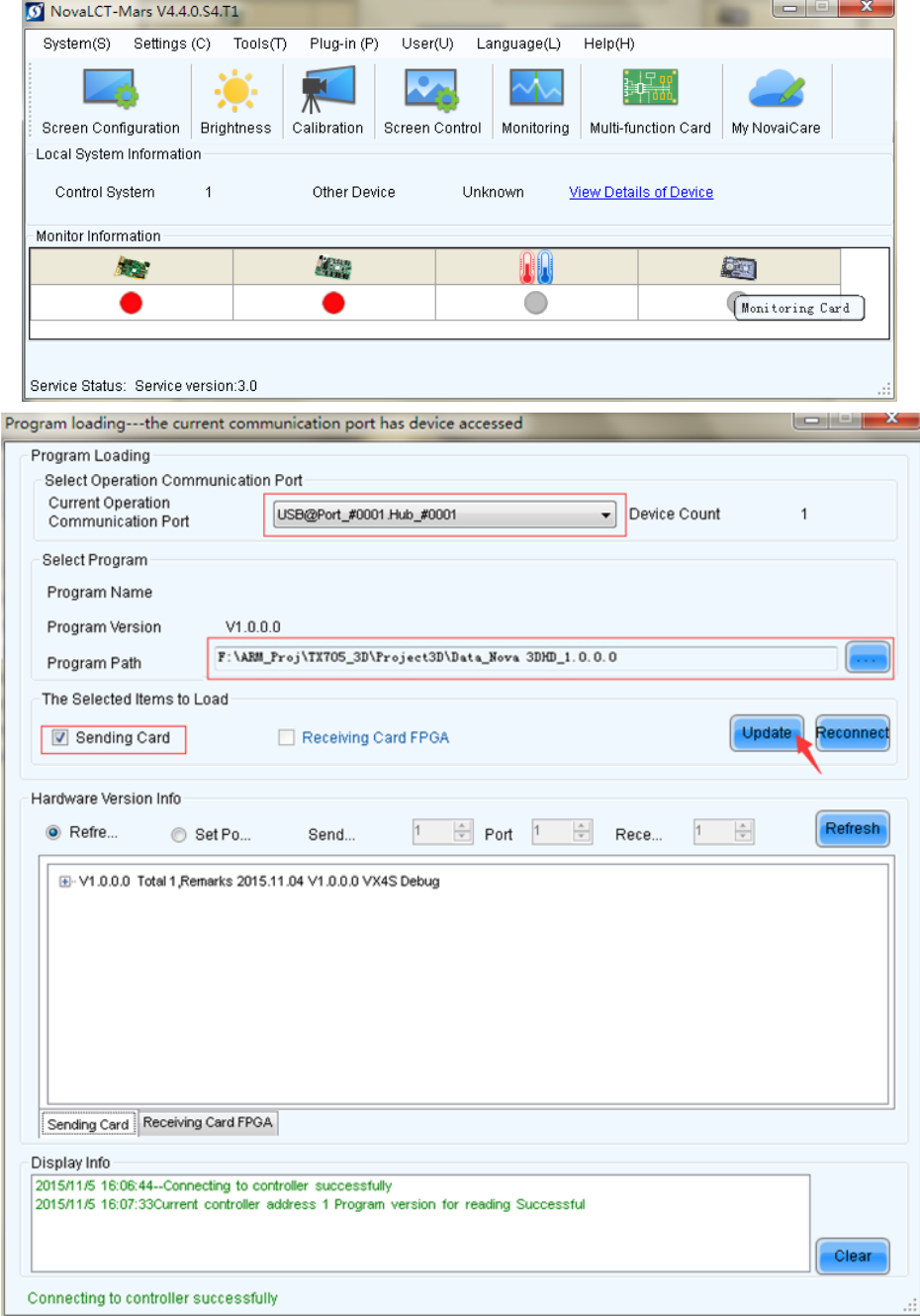
Task: Click the Reconnect button
Action: click(x=853, y=733)
